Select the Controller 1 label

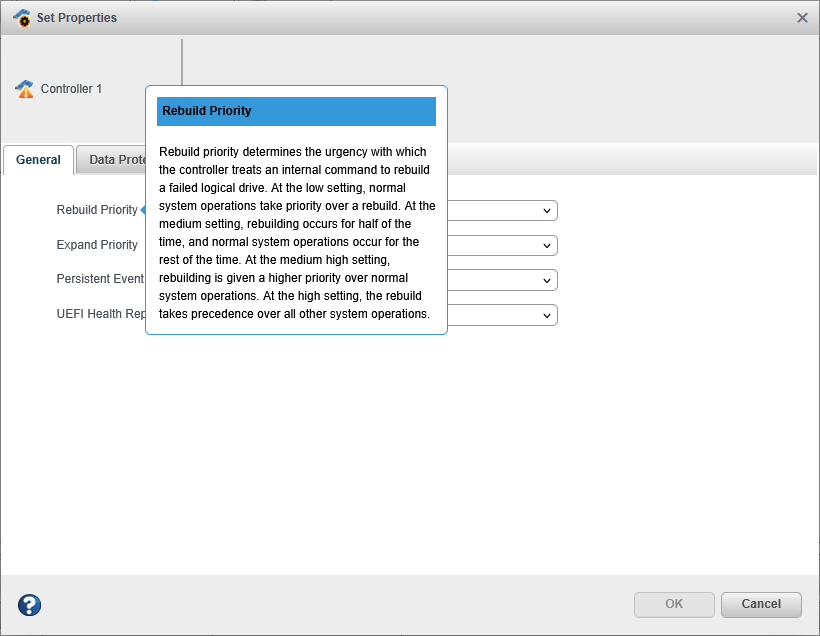[71, 89]
